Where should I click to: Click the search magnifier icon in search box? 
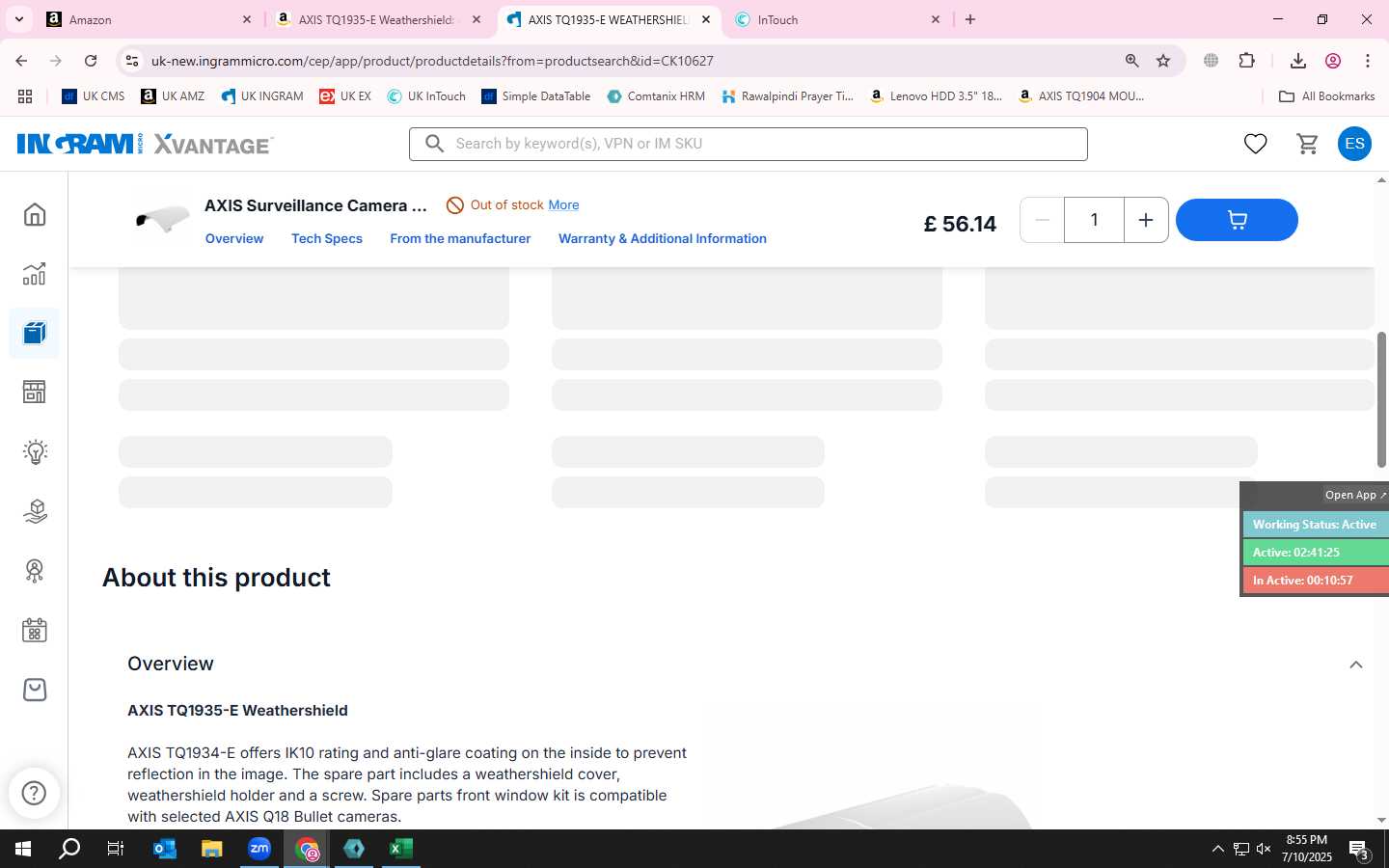(435, 144)
